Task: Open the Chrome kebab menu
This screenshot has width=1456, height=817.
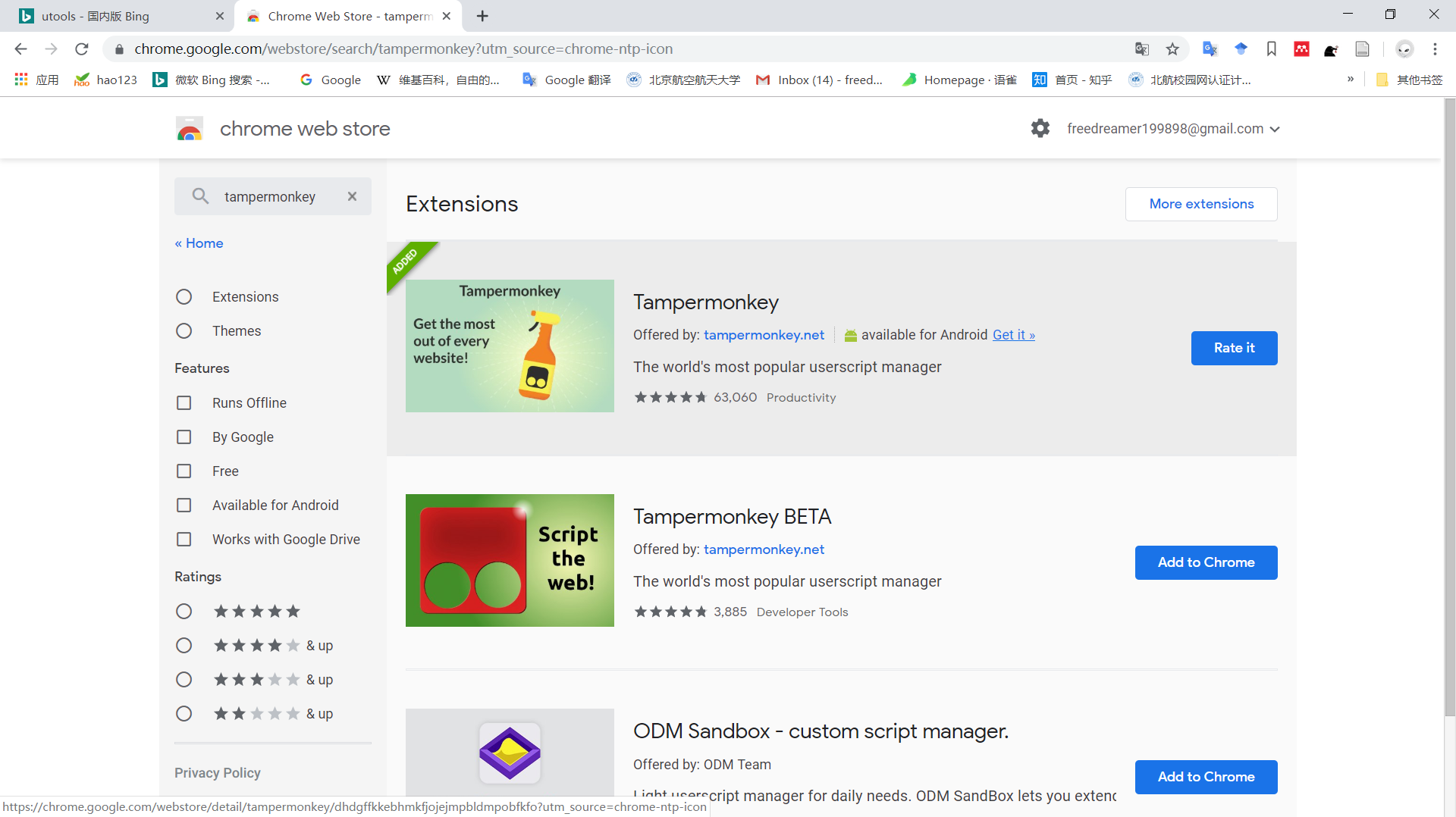Action: coord(1436,49)
